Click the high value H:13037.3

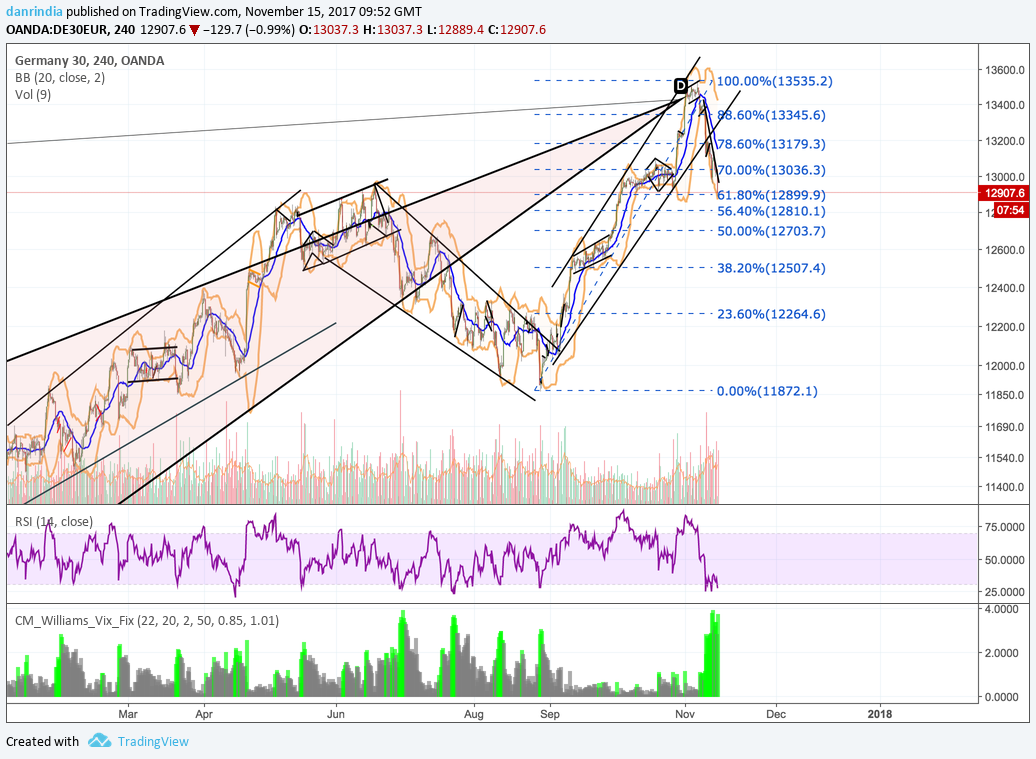point(392,30)
